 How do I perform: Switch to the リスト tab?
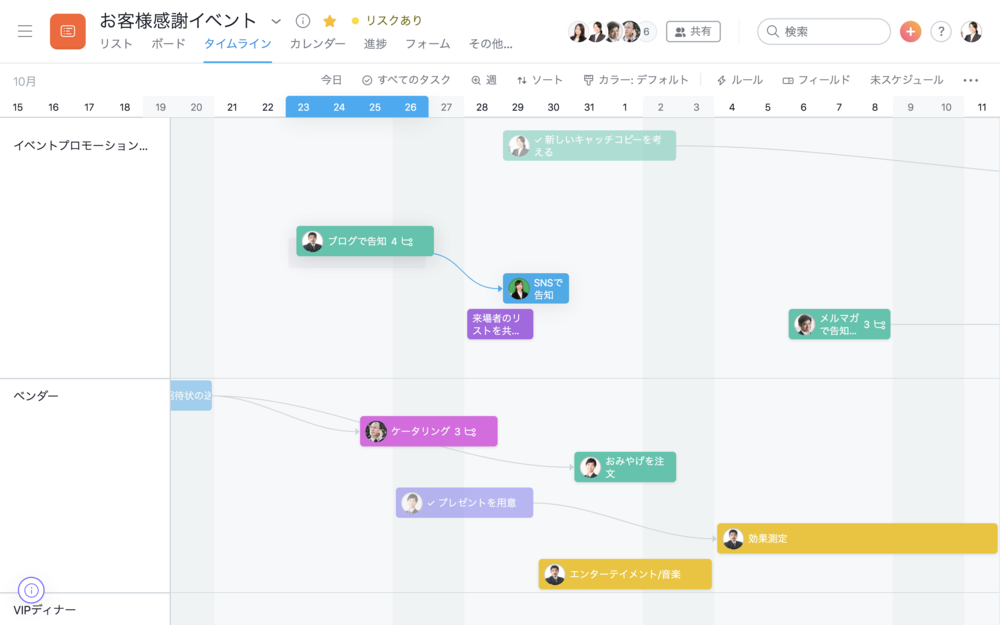(x=116, y=44)
